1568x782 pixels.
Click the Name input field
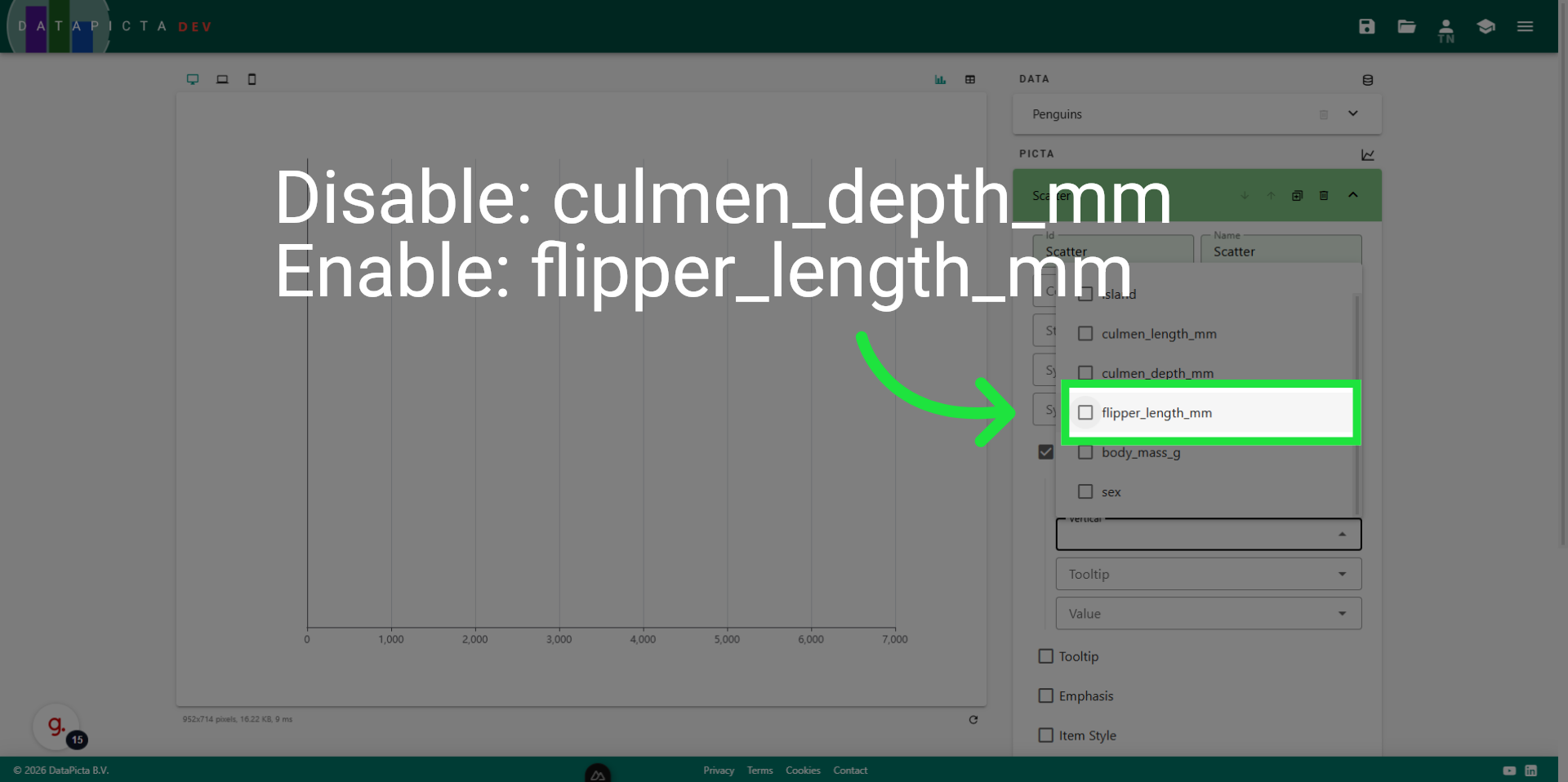coord(1281,251)
